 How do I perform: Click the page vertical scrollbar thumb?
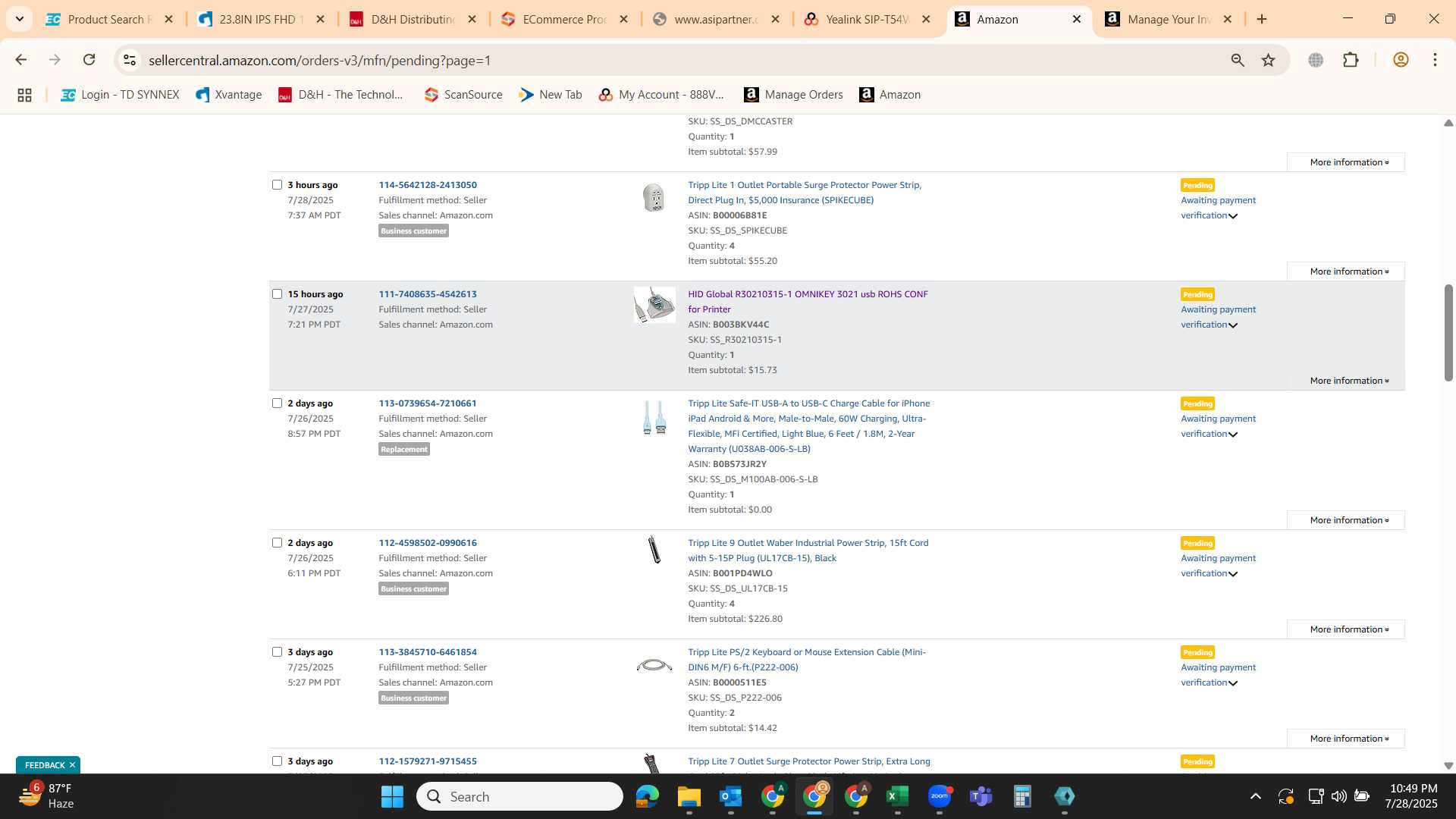[x=1448, y=332]
